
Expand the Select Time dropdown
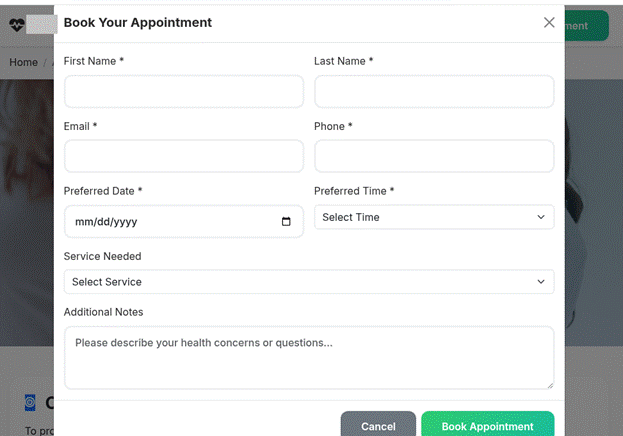(434, 217)
